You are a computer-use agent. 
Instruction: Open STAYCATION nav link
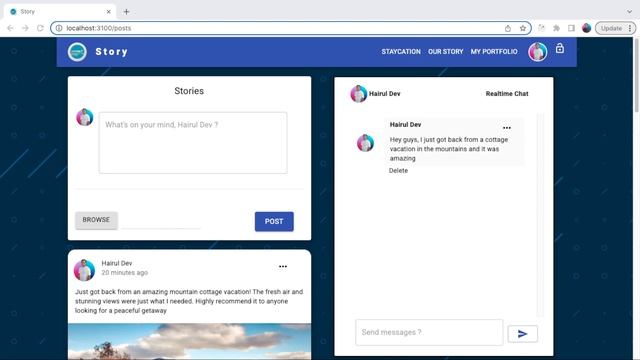point(401,52)
